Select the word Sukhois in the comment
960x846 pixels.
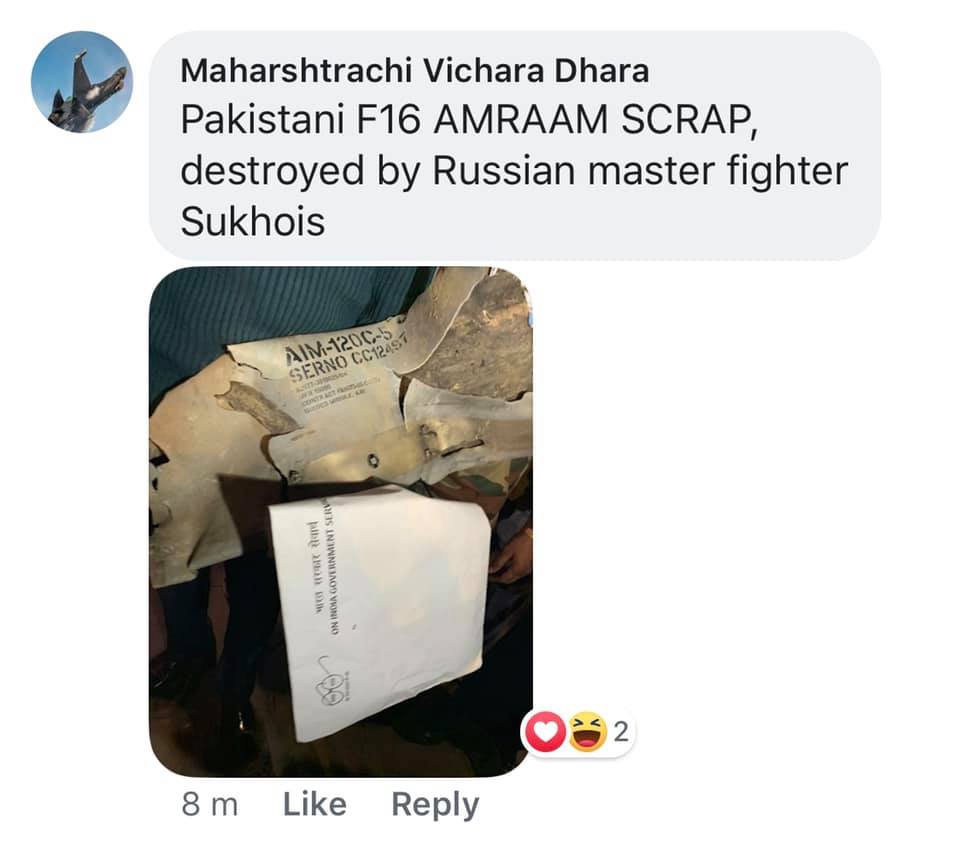(252, 221)
